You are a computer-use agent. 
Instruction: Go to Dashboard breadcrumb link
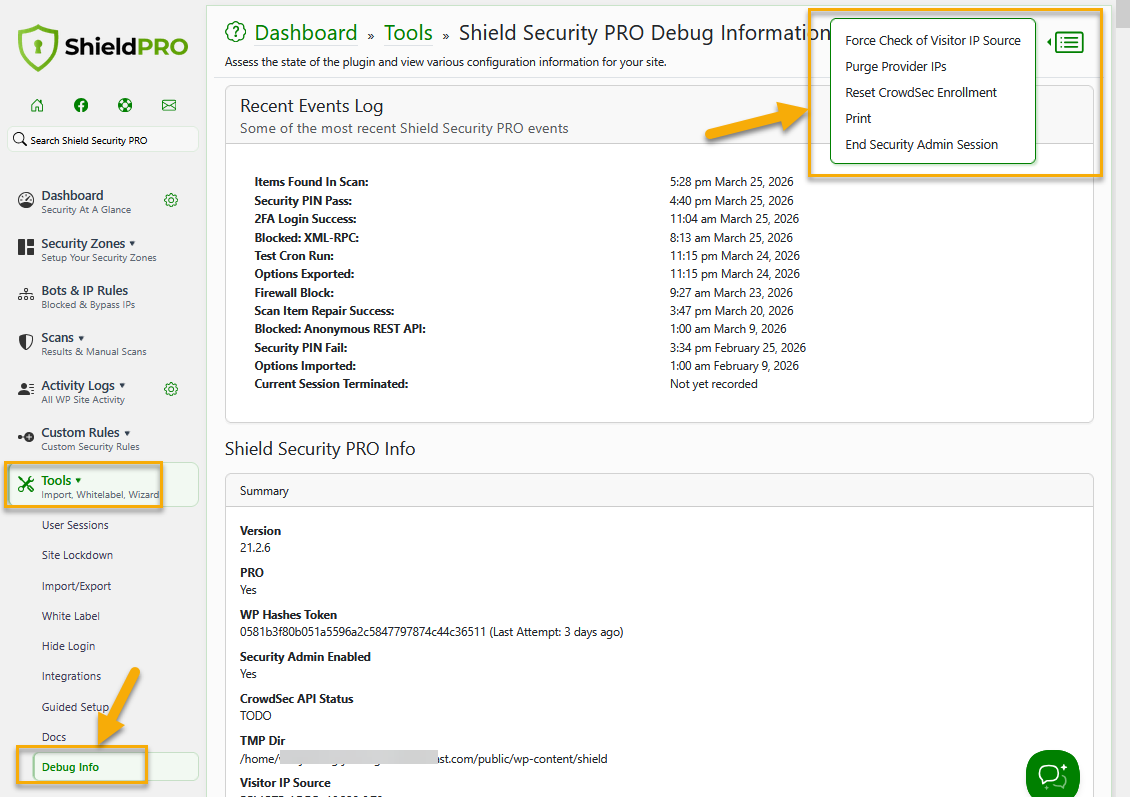[306, 32]
